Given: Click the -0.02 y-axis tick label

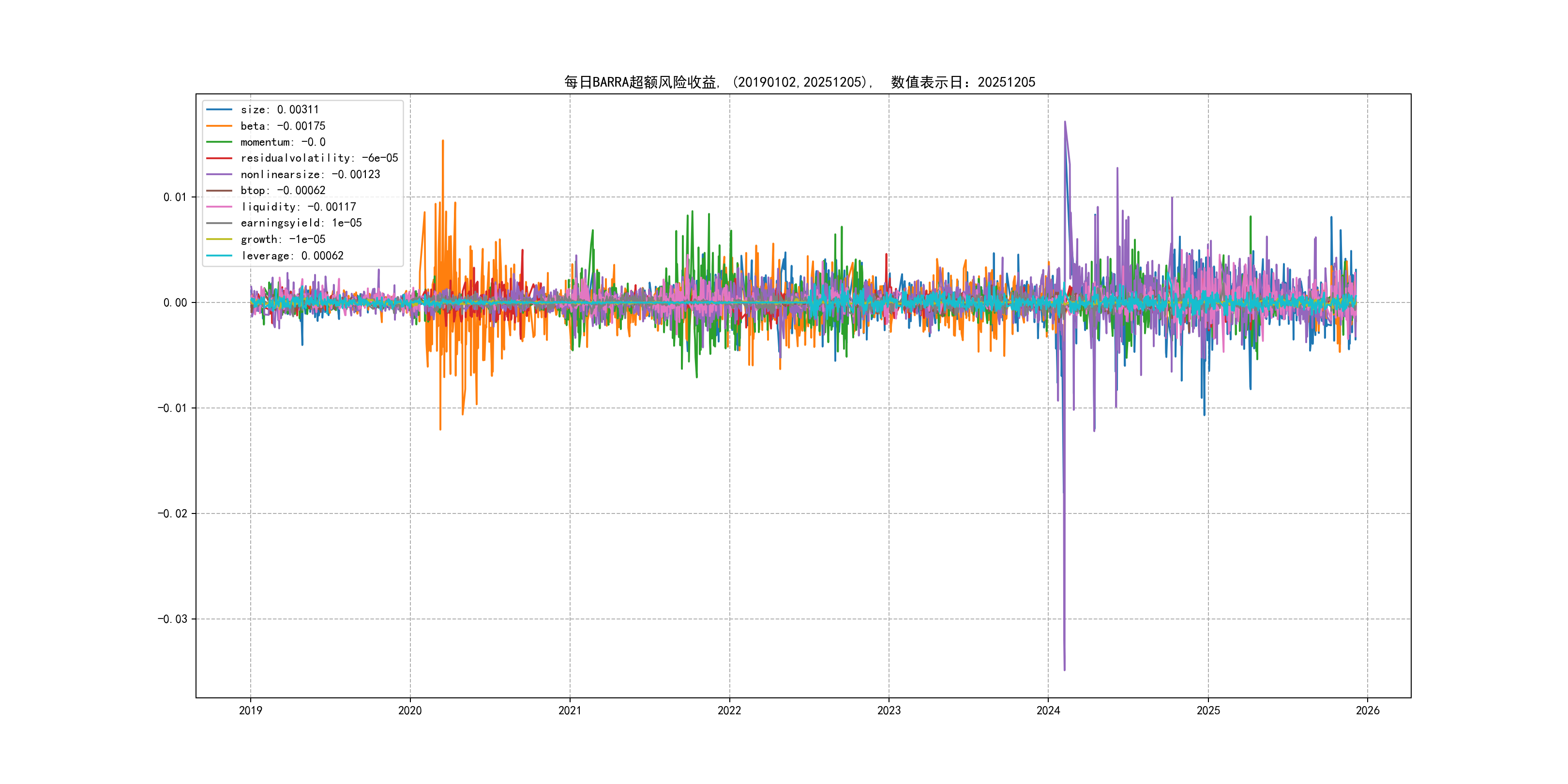Looking at the screenshot, I should tap(172, 514).
